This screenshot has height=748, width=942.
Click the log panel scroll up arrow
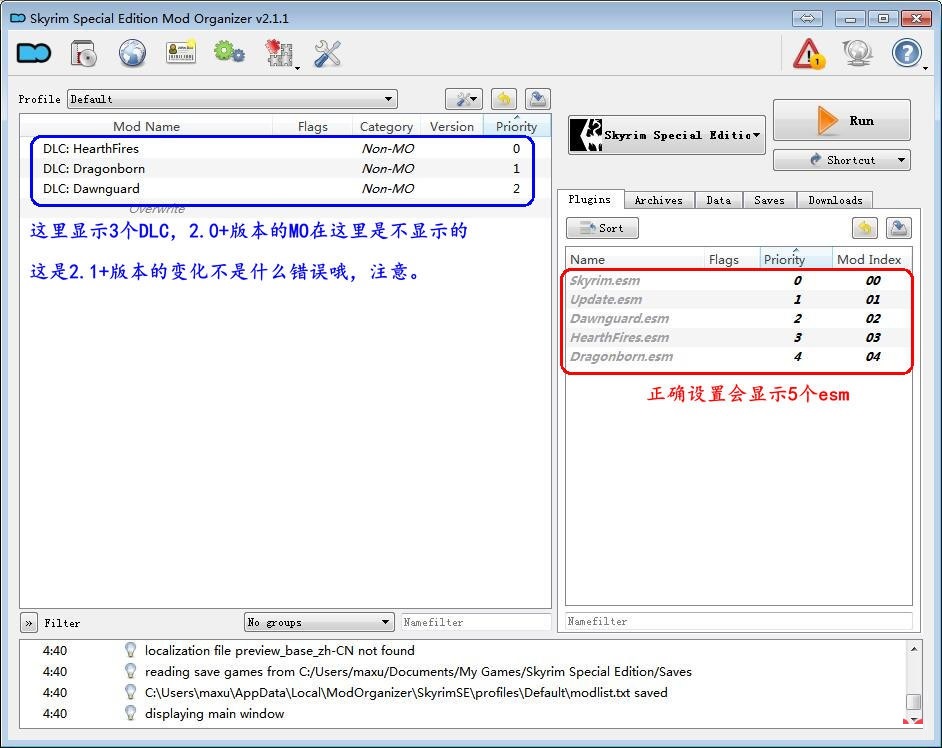pos(914,649)
